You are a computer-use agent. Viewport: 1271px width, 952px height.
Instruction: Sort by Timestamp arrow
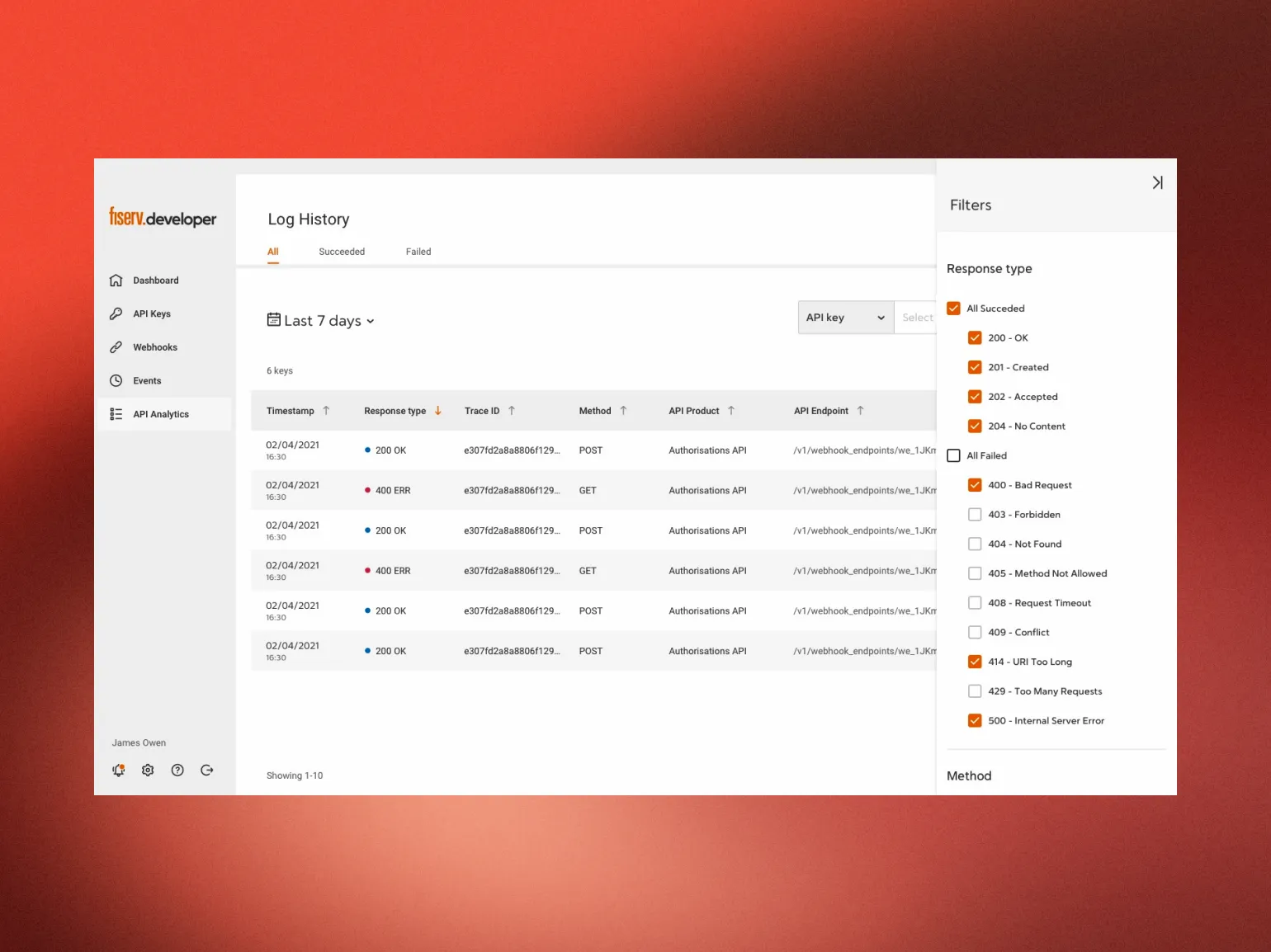tap(326, 410)
